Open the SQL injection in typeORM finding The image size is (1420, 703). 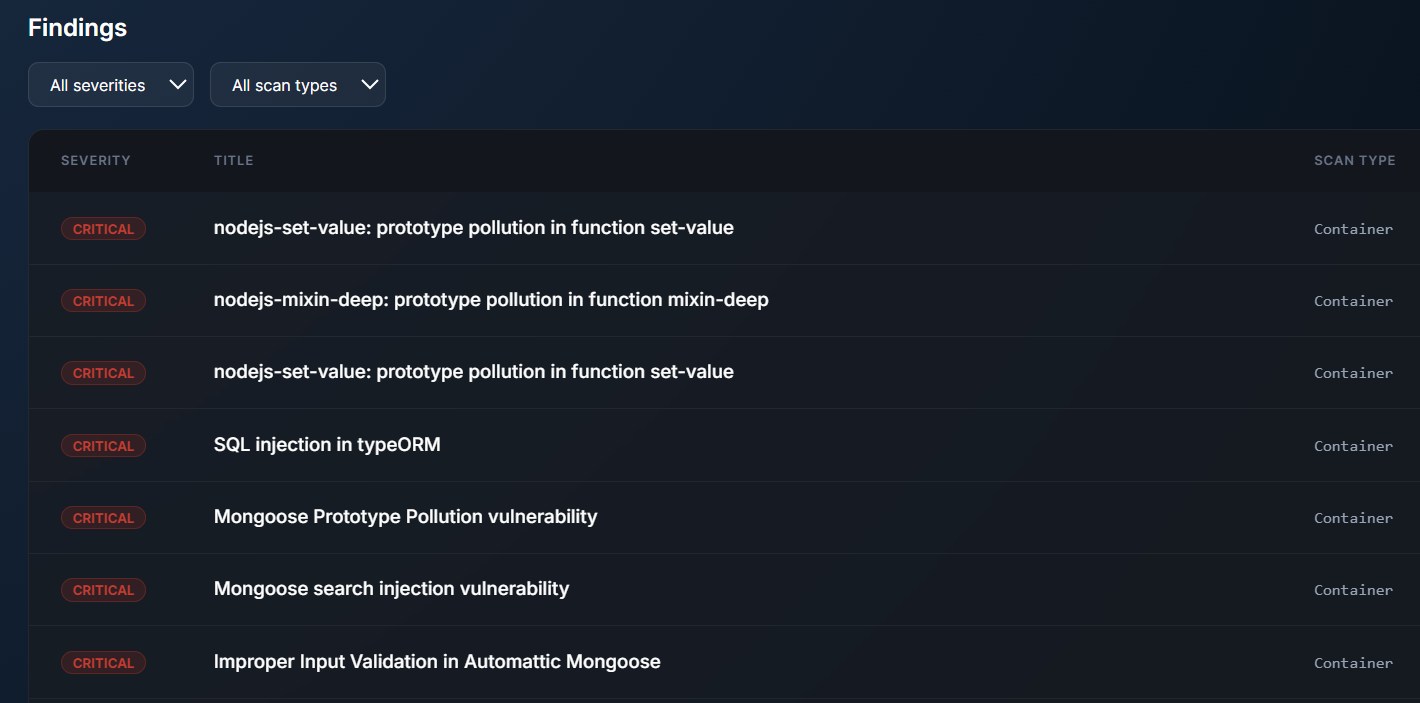click(x=327, y=445)
